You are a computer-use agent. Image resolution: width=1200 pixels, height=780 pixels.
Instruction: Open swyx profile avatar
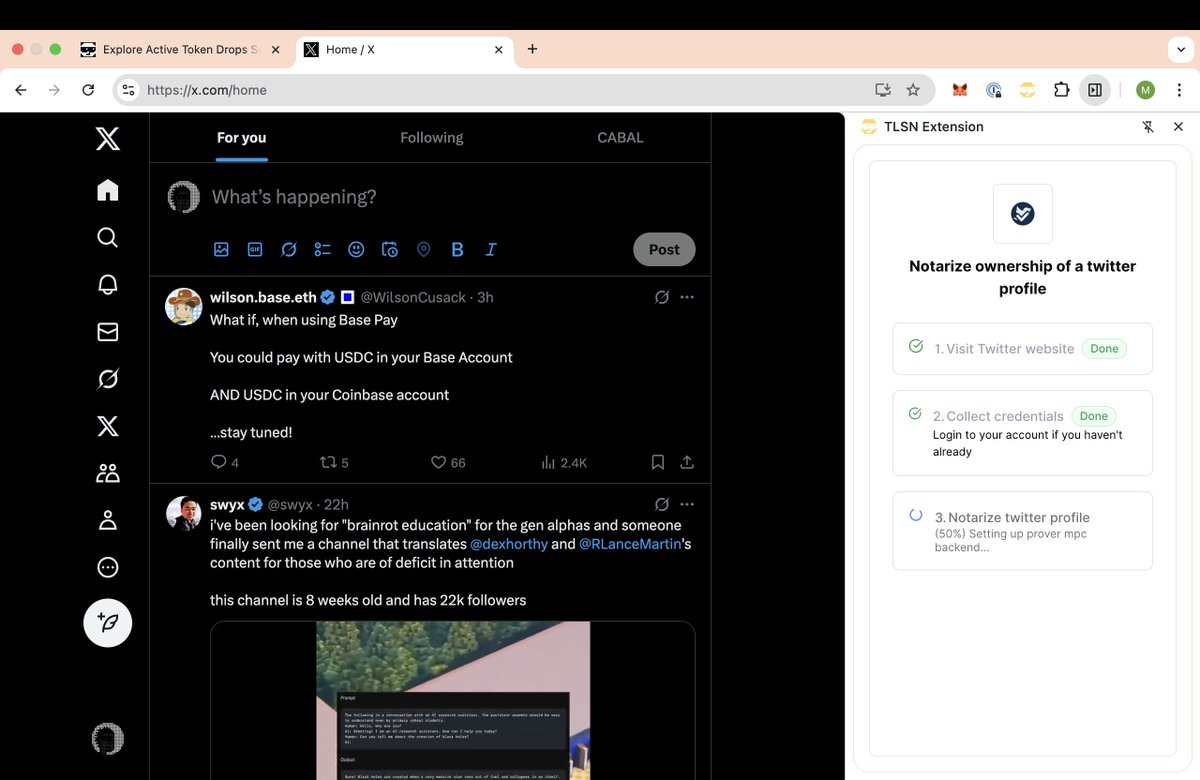tap(184, 513)
